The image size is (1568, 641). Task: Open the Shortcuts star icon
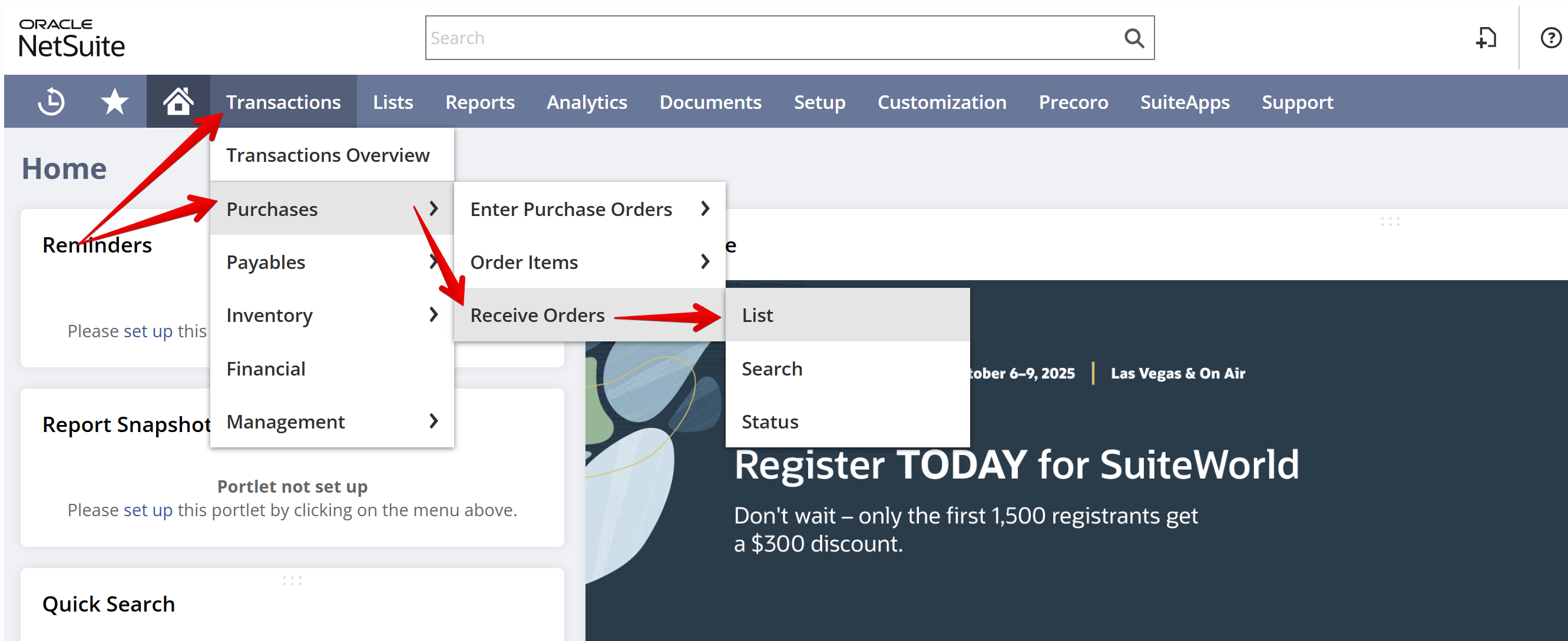tap(114, 102)
